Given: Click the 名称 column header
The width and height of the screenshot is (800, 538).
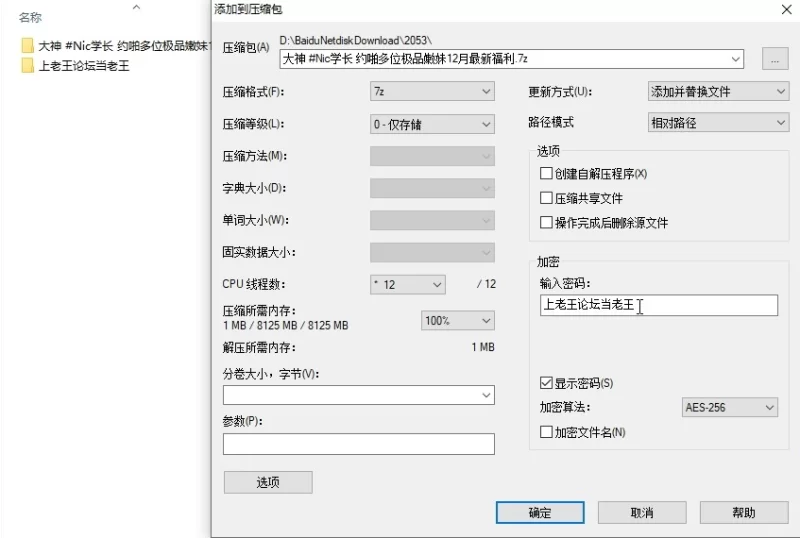Looking at the screenshot, I should pyautogui.click(x=30, y=17).
